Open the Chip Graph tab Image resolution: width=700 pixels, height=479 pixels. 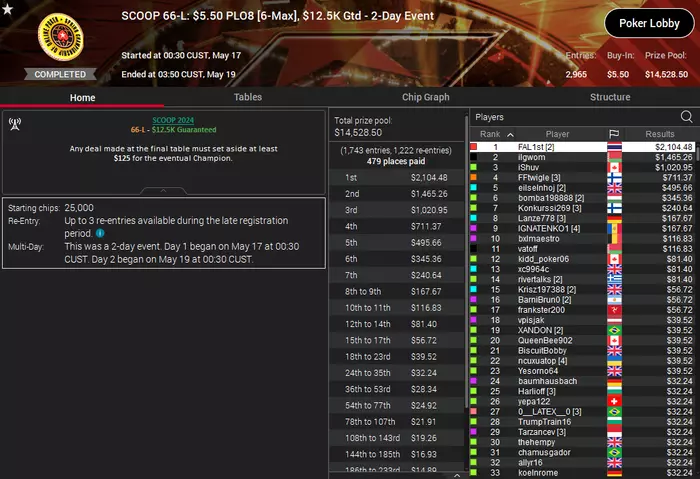tap(425, 97)
